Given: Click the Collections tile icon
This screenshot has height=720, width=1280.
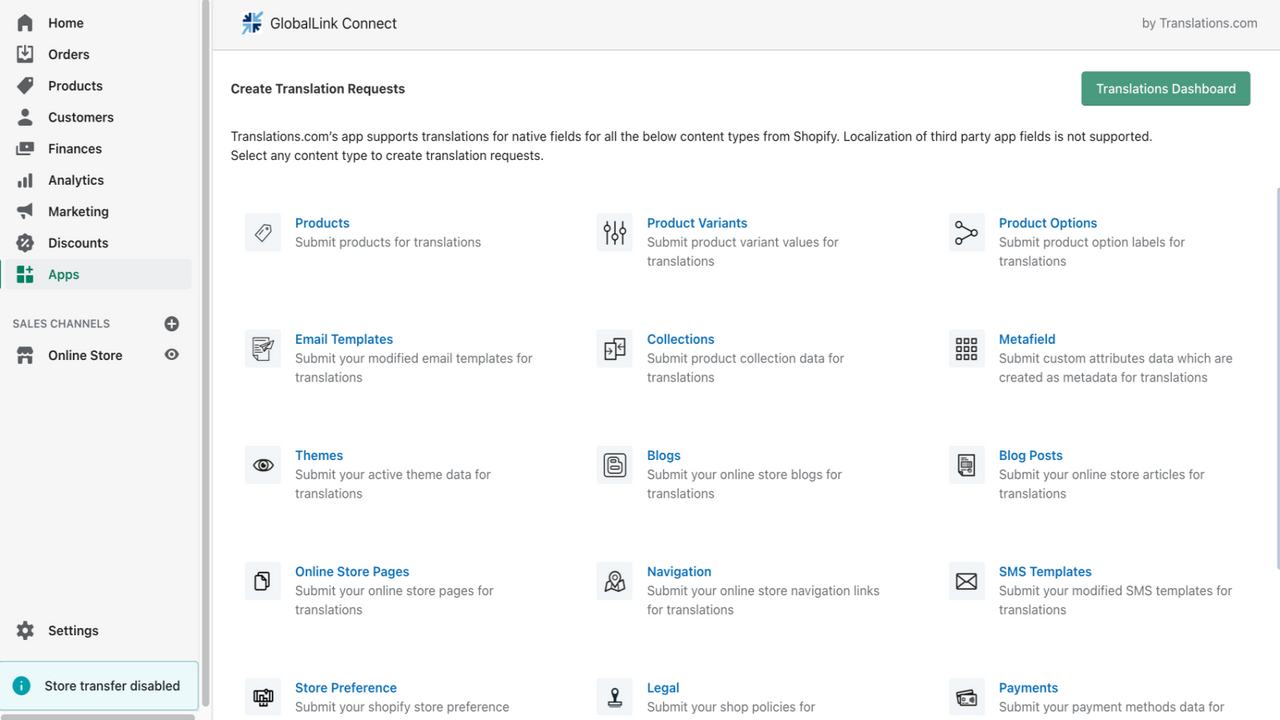Looking at the screenshot, I should tap(615, 349).
